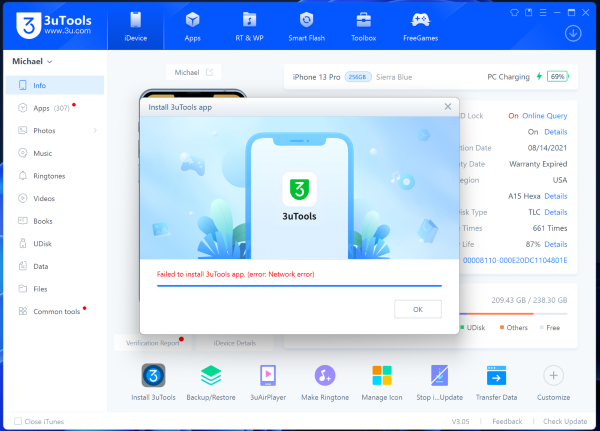Viewport: 600px width, 431px height.
Task: Click the UDisk storage legend
Action: (x=473, y=328)
